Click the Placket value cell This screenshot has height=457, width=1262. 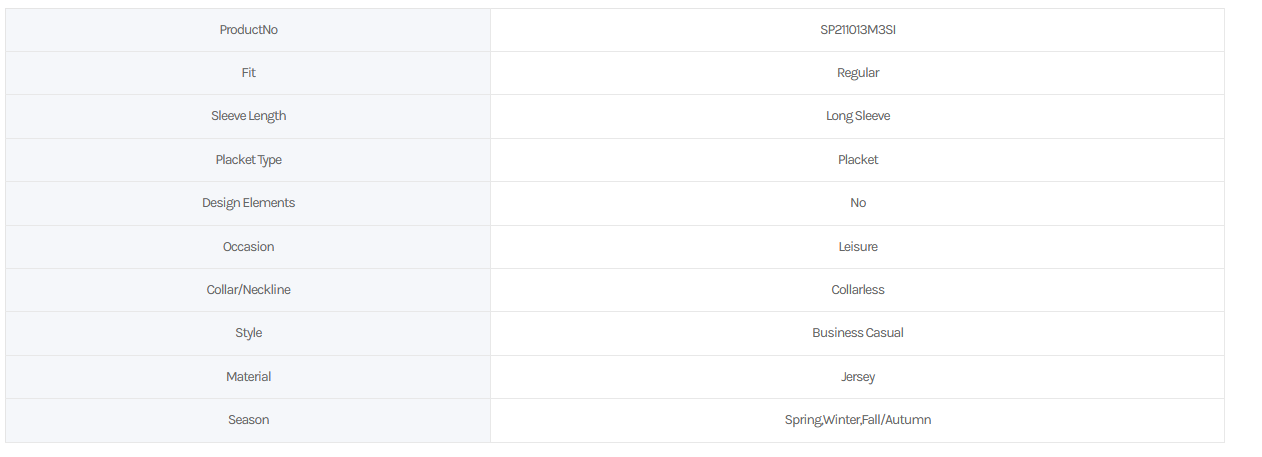tap(857, 160)
